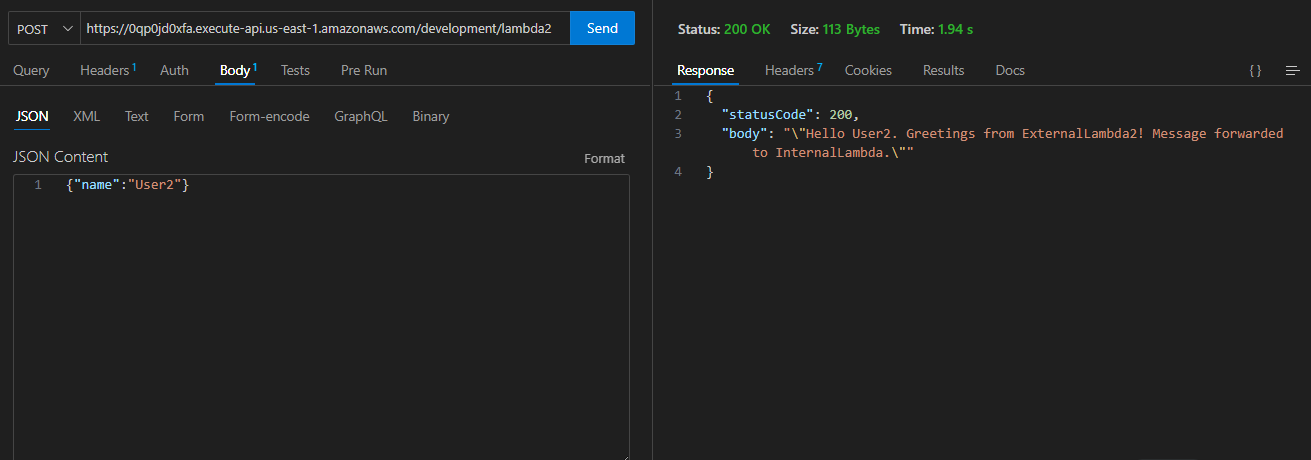Viewport: 1311px width, 460px height.
Task: Select the GraphQL body type
Action: click(x=360, y=116)
